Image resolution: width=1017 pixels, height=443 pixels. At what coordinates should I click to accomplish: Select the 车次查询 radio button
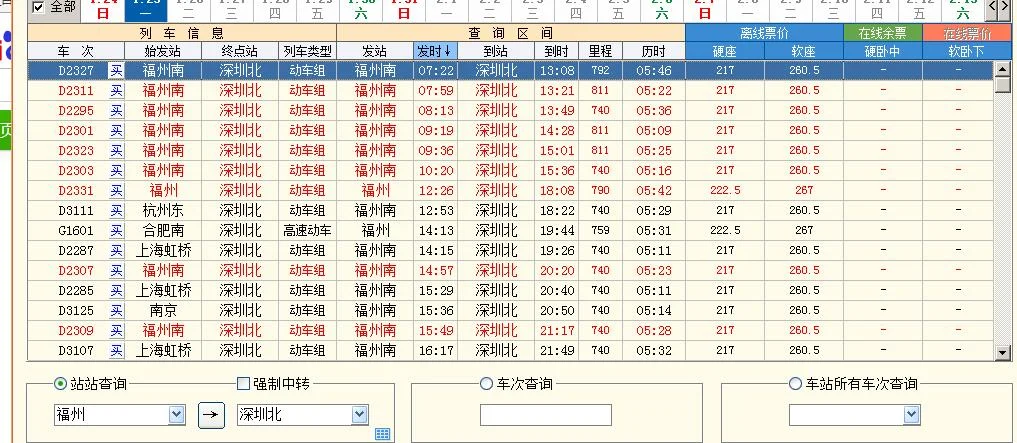point(486,384)
